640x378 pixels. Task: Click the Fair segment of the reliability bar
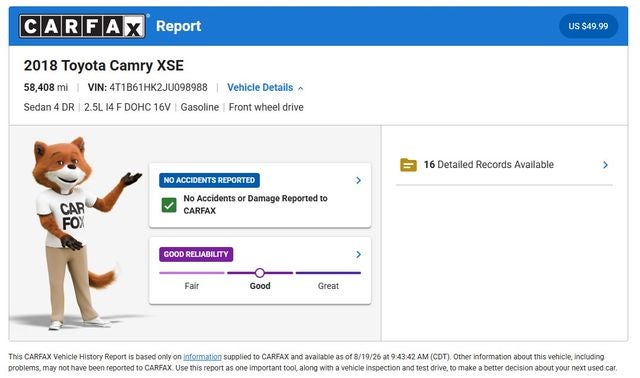point(192,273)
